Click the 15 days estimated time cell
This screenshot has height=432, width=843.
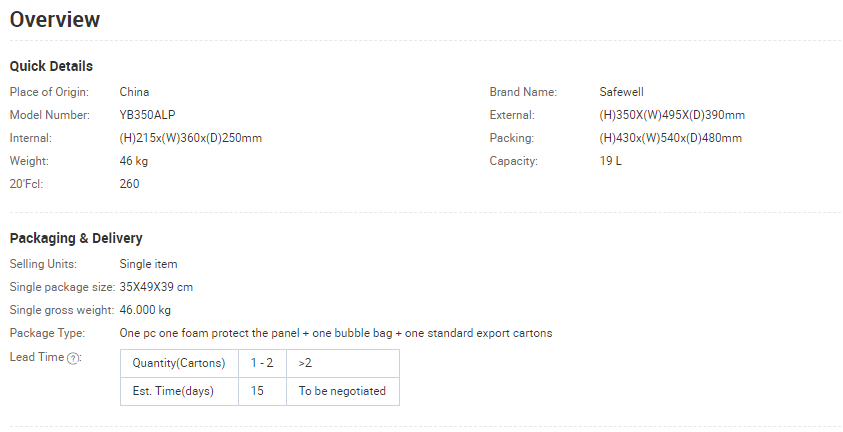[262, 391]
